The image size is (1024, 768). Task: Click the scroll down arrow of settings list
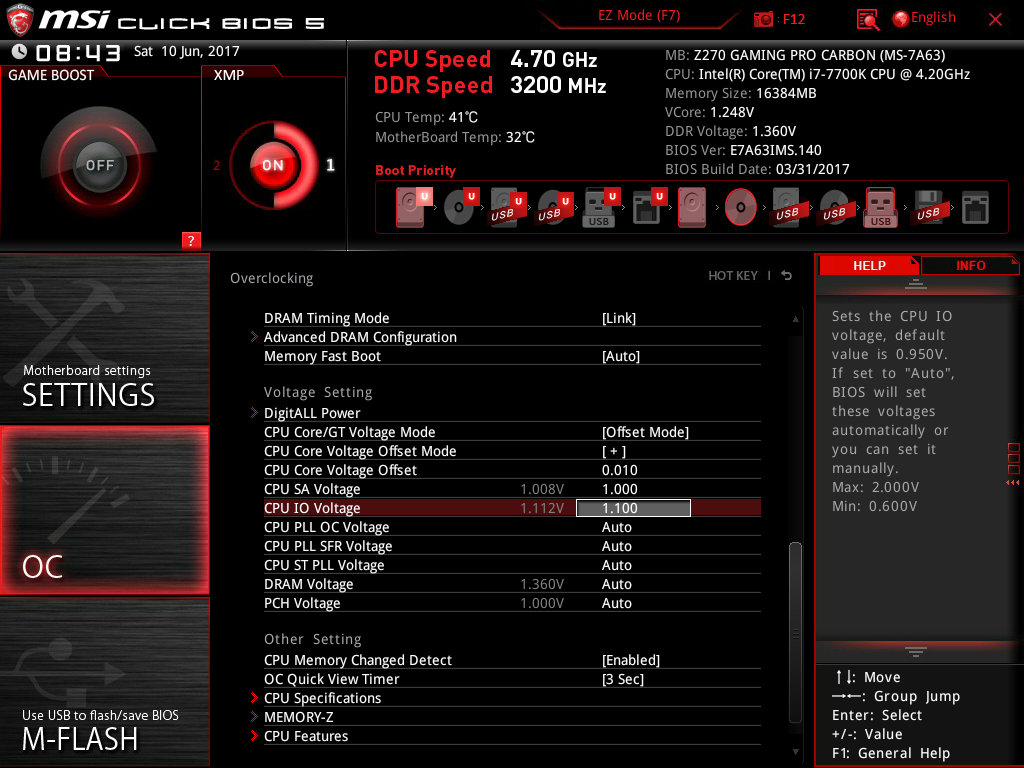[x=795, y=752]
